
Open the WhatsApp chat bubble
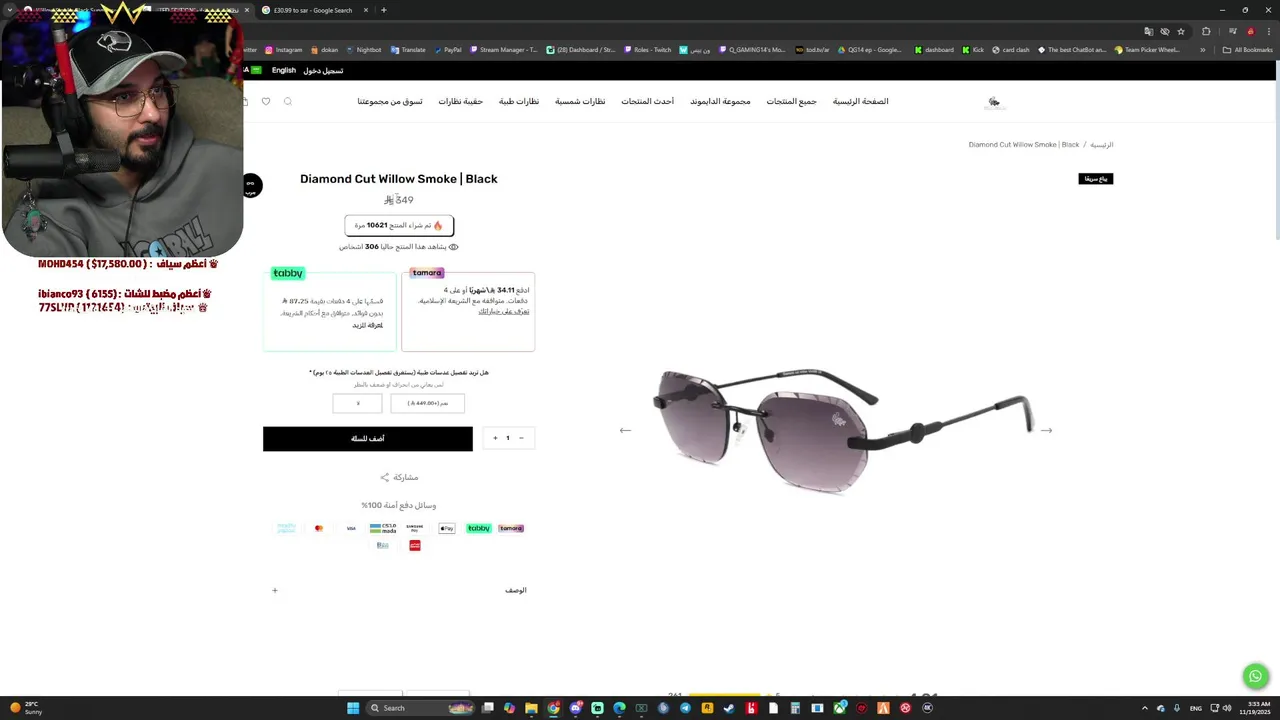[x=1256, y=677]
